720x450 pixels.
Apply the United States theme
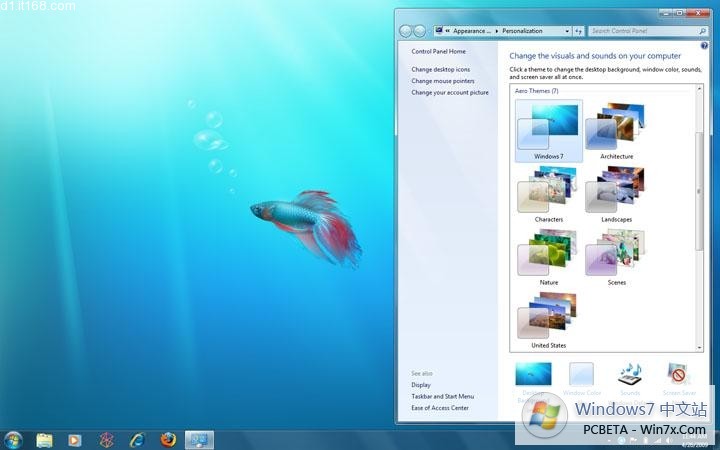click(x=549, y=320)
